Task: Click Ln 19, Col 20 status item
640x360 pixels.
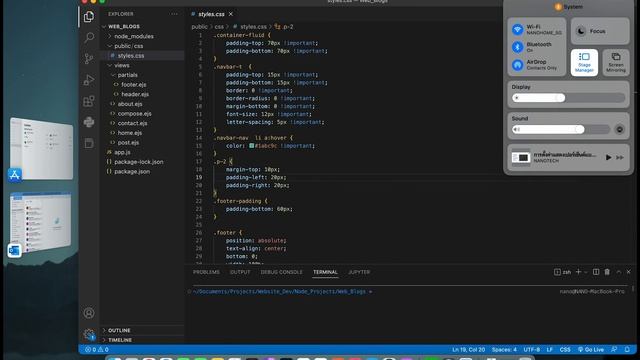Action: tap(468, 349)
